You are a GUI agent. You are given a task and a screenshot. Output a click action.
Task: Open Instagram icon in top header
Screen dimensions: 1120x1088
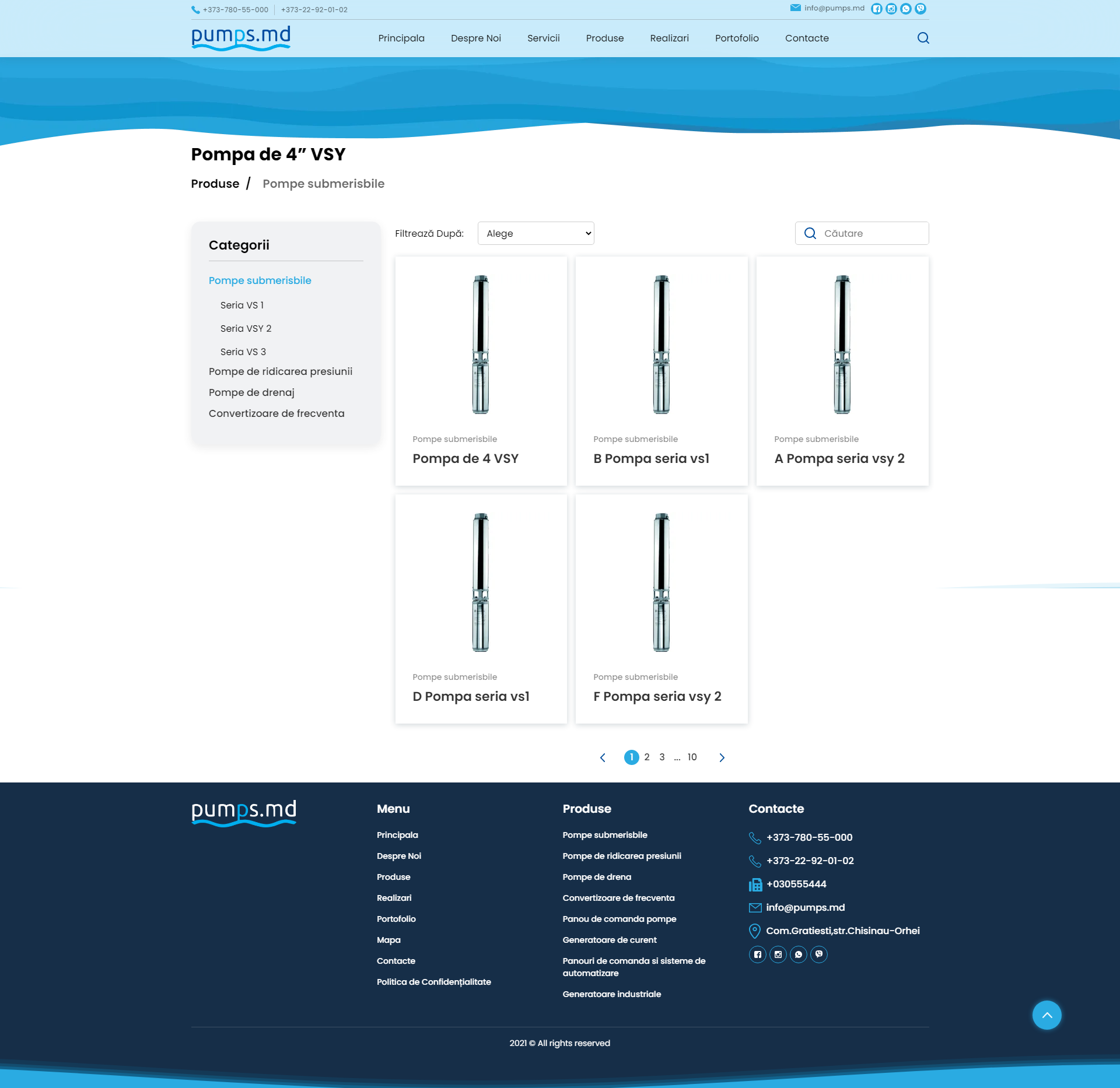click(891, 9)
